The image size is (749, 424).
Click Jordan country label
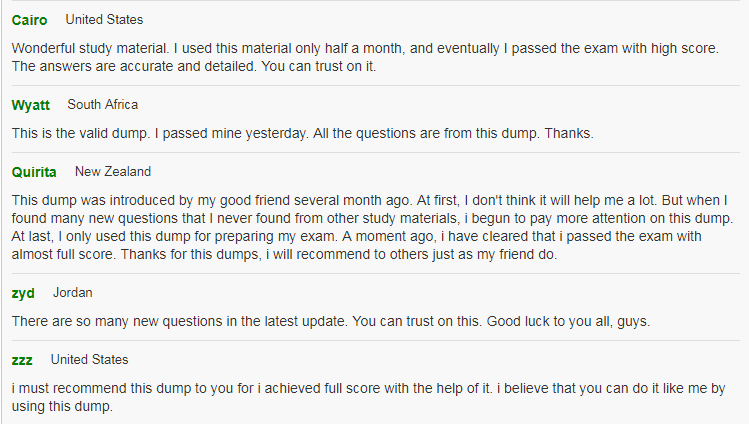[x=73, y=293]
